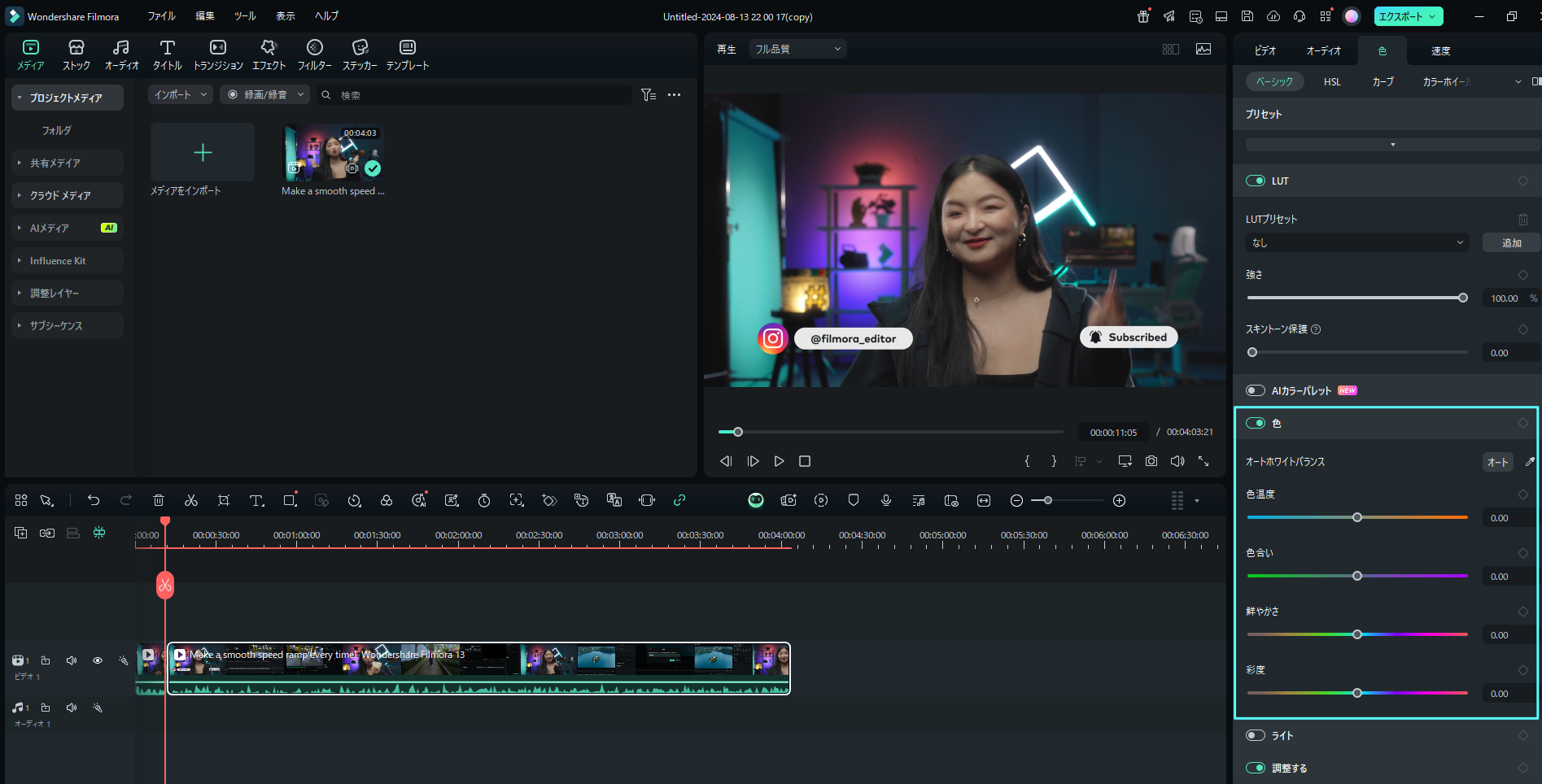The width and height of the screenshot is (1542, 784).
Task: Click the crop tool in timeline toolbar
Action: pos(224,500)
